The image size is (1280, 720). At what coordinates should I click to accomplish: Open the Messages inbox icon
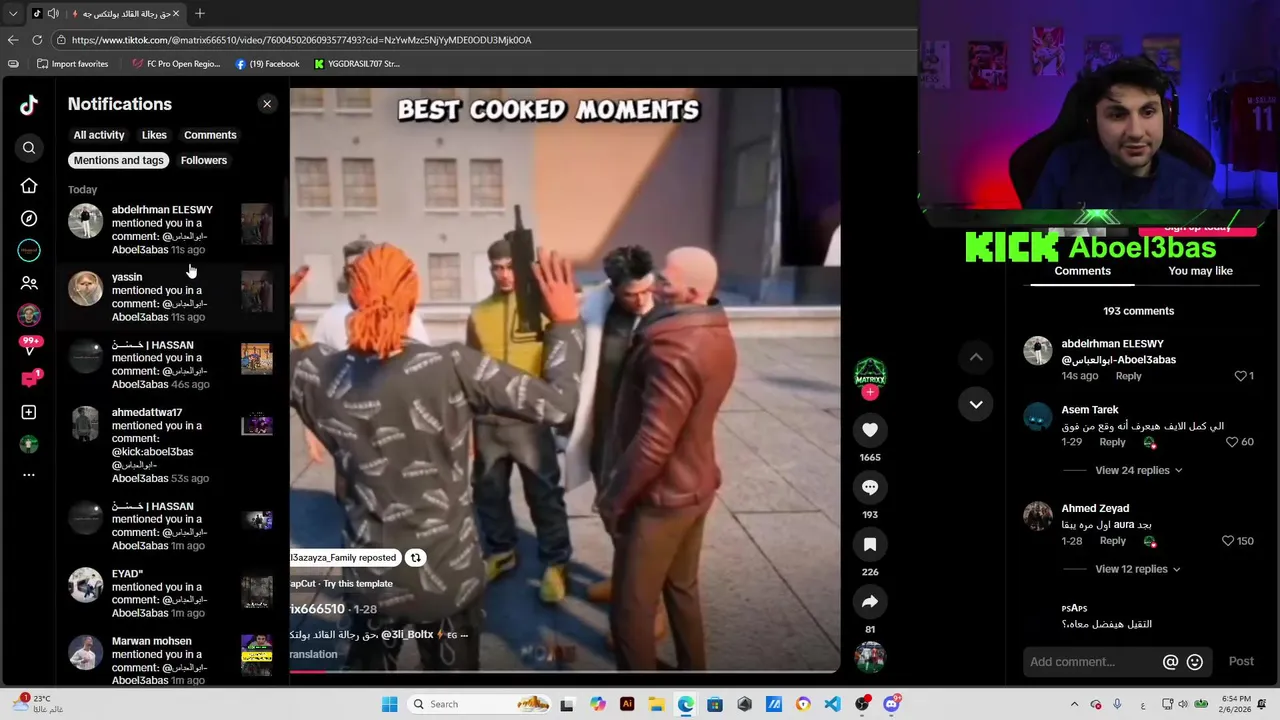[x=29, y=379]
